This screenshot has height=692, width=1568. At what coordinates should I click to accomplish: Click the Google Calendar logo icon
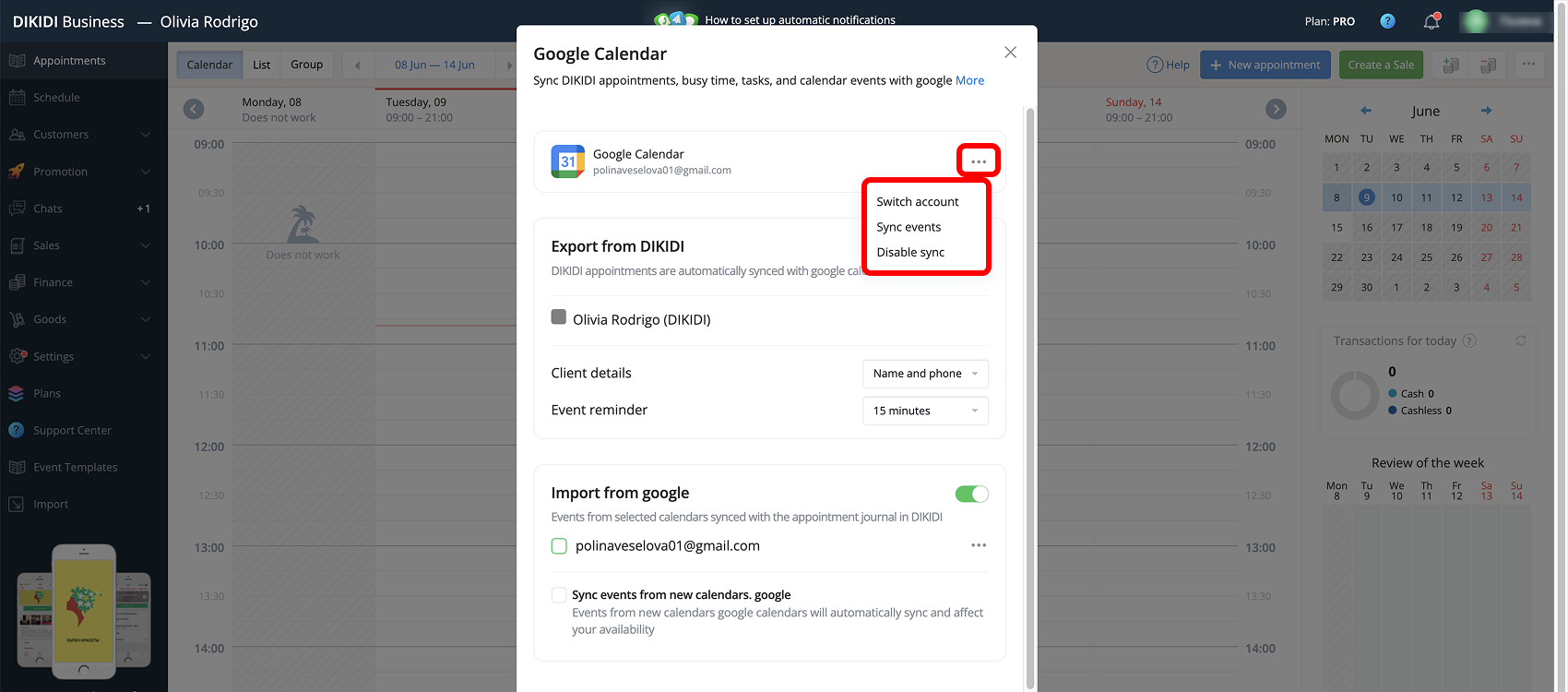[x=567, y=161]
